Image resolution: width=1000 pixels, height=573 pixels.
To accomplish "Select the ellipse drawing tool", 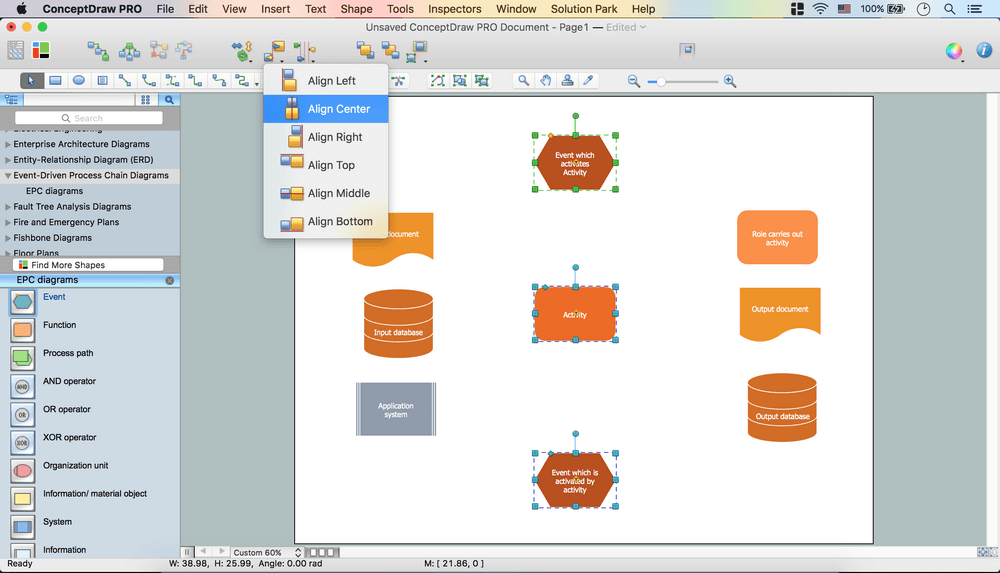I will 79,80.
